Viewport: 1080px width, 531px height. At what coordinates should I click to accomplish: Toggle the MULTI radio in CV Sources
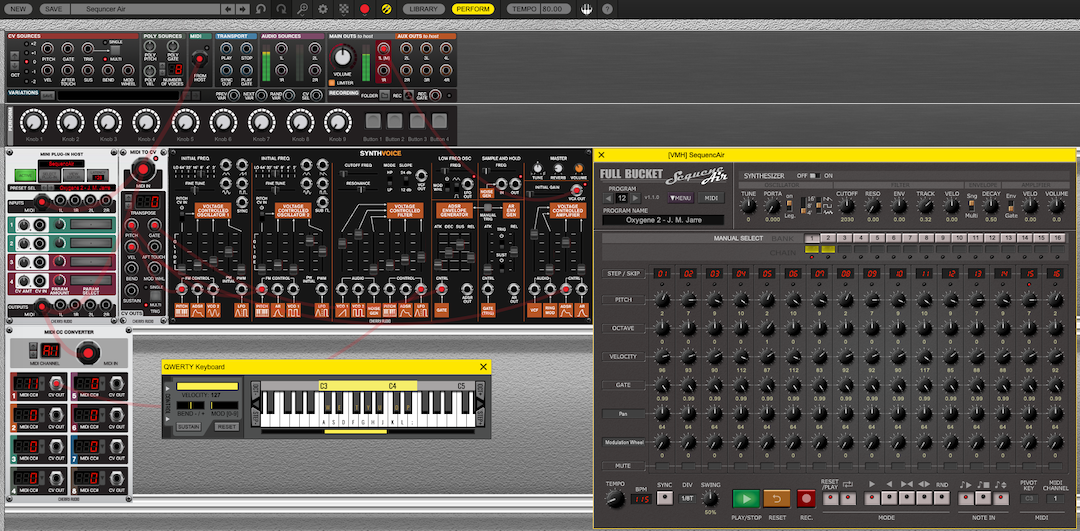coord(105,59)
